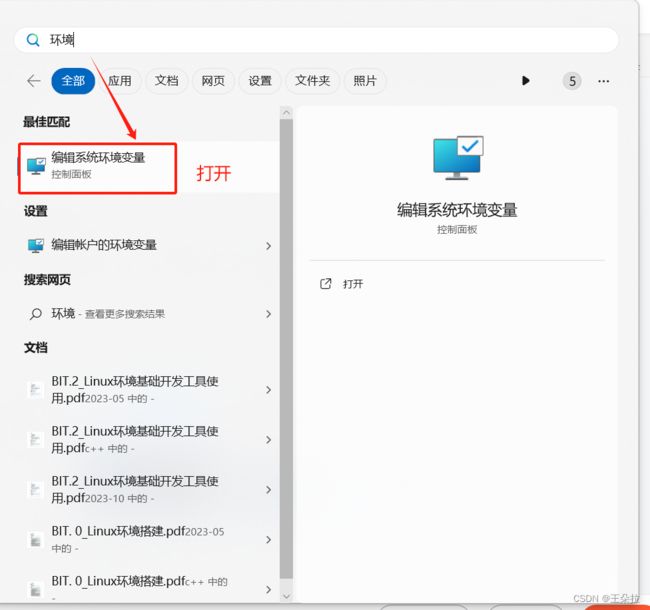This screenshot has width=650, height=610.
Task: Select the 网页 filter tab
Action: point(213,81)
